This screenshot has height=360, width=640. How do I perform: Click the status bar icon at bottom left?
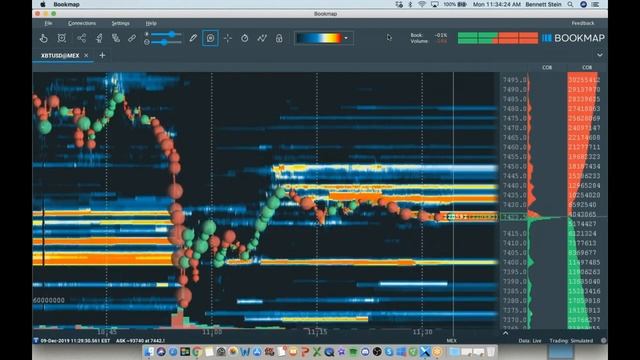[x=36, y=341]
